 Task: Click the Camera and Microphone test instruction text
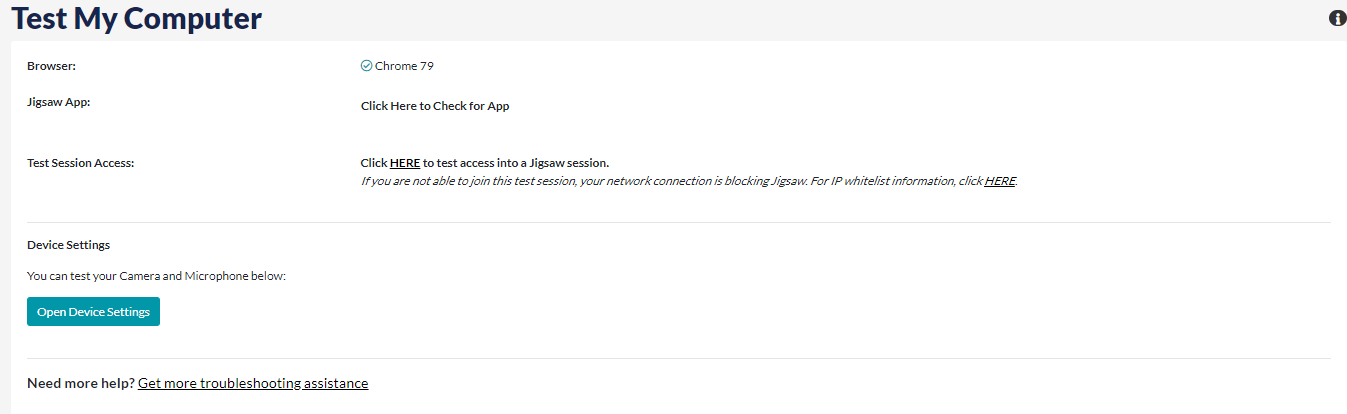point(156,276)
